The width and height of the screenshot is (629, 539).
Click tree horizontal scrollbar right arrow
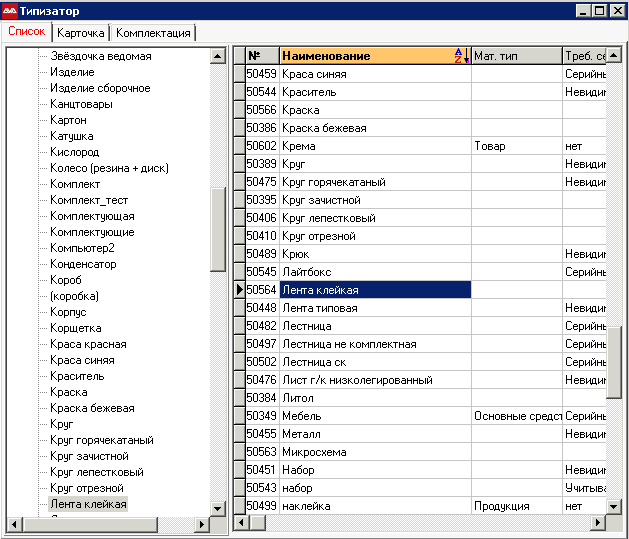point(202,524)
